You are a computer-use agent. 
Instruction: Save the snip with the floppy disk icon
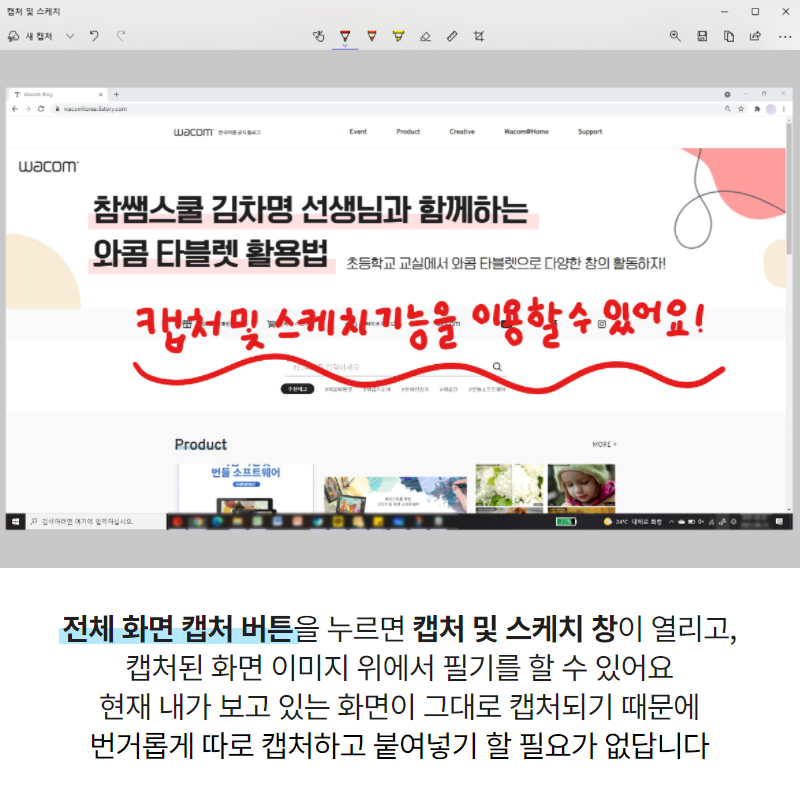point(702,36)
